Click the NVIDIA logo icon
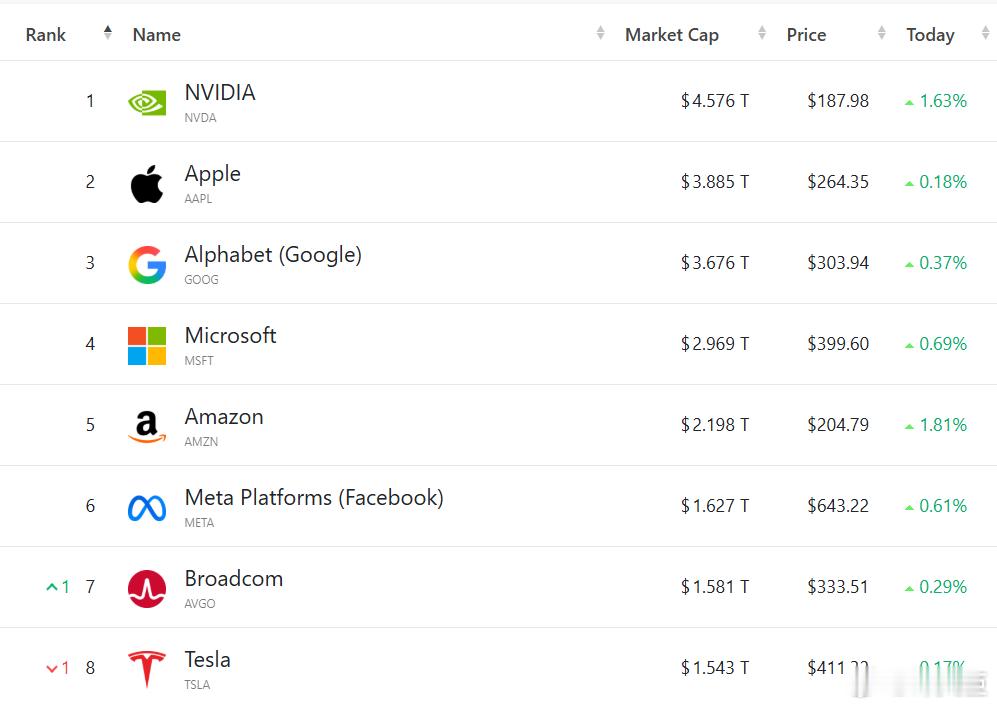 click(147, 101)
